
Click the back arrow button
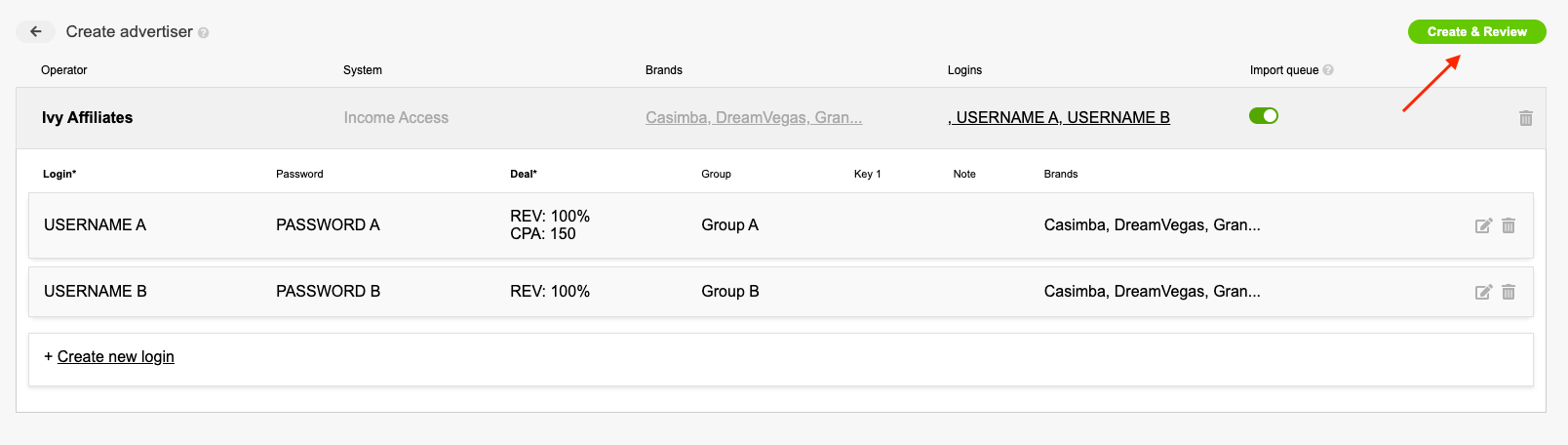click(35, 31)
